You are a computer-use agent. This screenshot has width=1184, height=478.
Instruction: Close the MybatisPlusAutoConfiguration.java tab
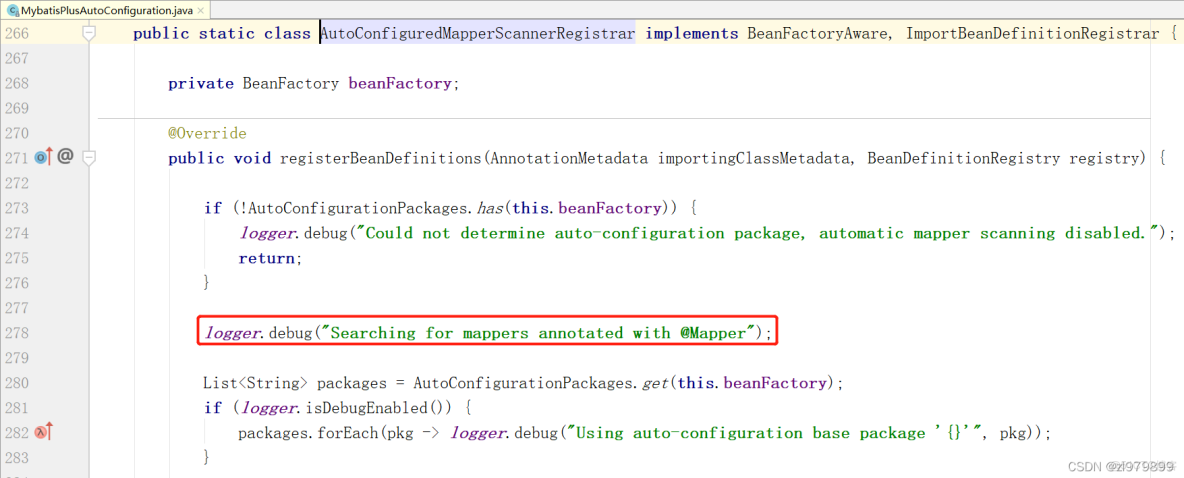[200, 11]
